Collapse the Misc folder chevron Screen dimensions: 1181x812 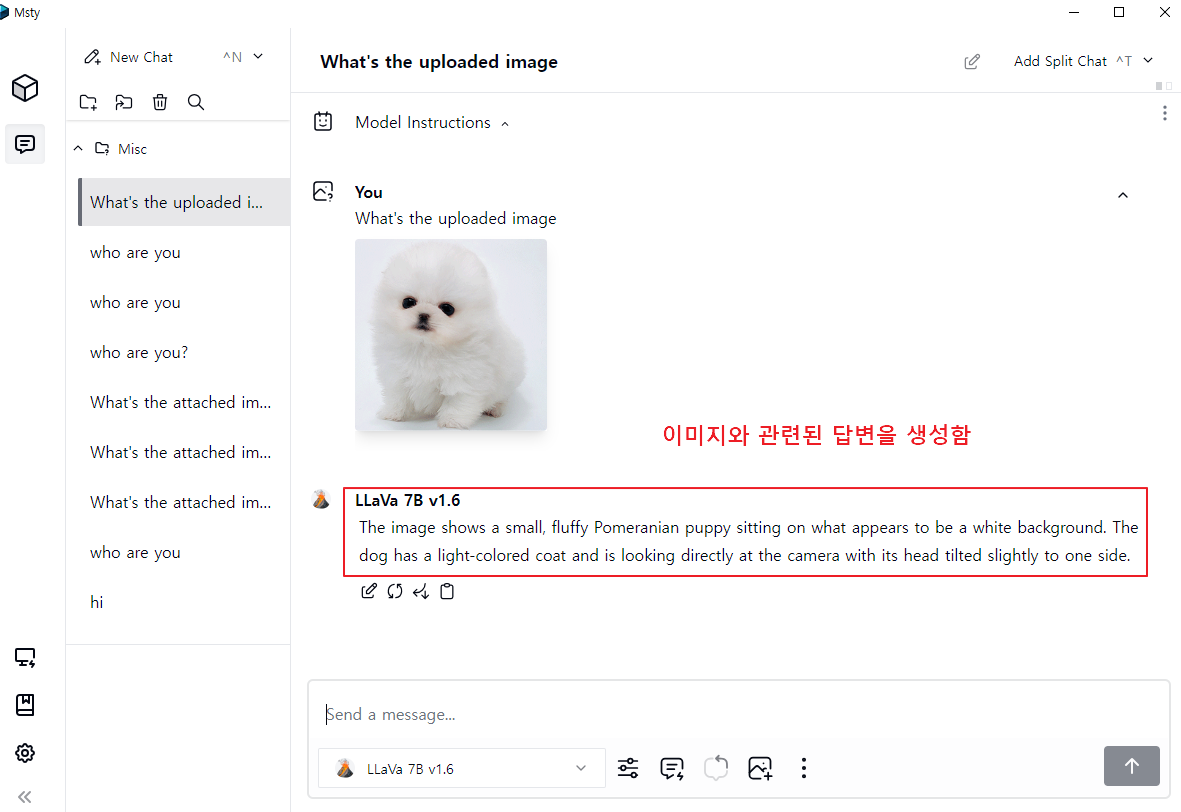coord(78,149)
